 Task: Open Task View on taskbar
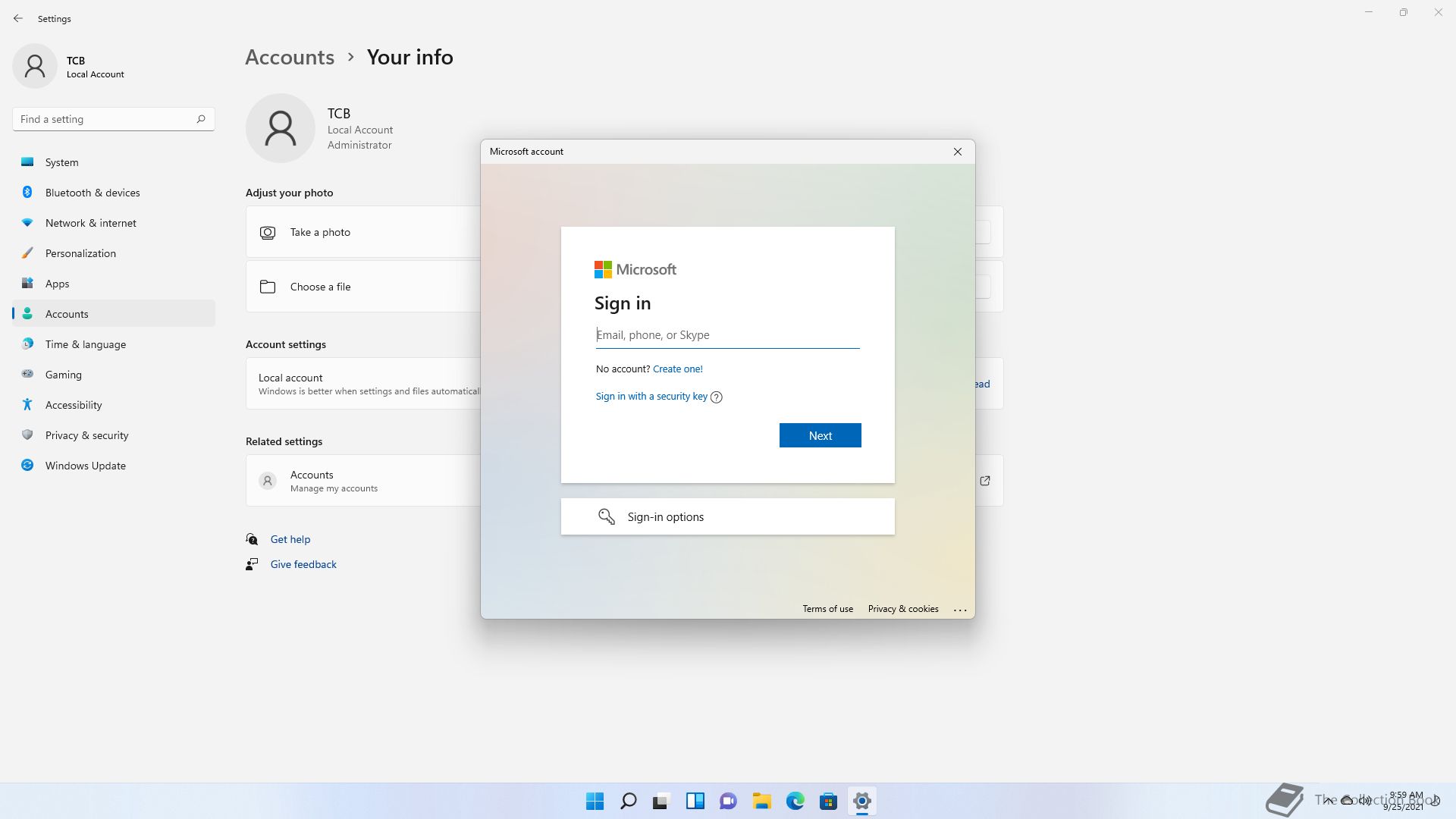pyautogui.click(x=662, y=801)
